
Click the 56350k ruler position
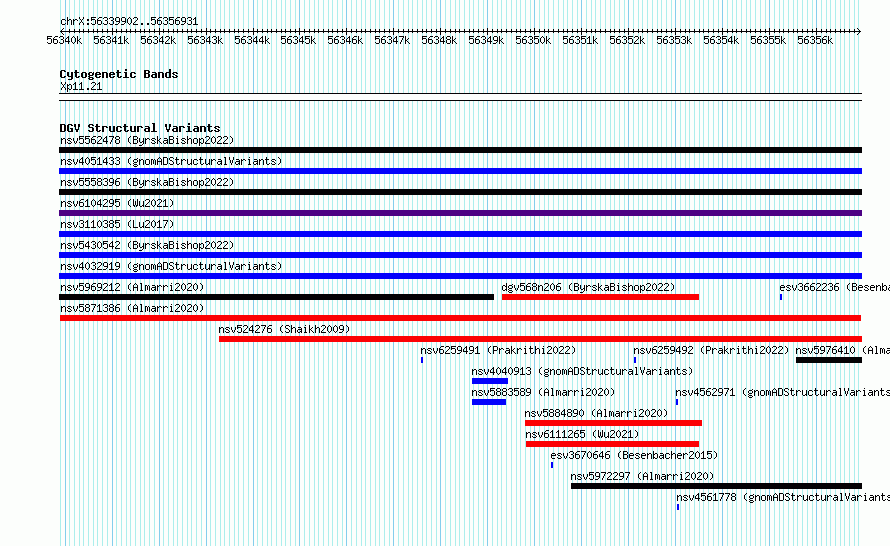tap(533, 40)
